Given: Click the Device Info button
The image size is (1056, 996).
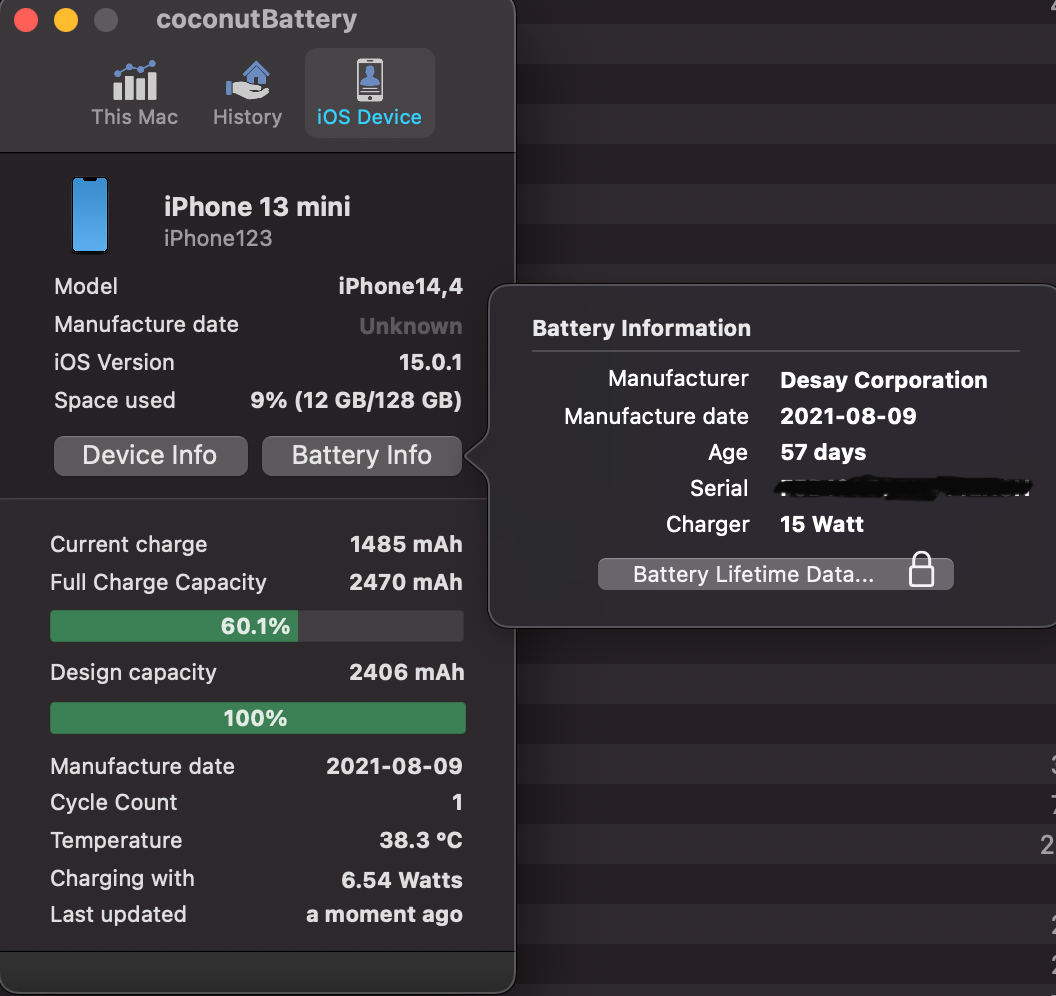Looking at the screenshot, I should 150,456.
